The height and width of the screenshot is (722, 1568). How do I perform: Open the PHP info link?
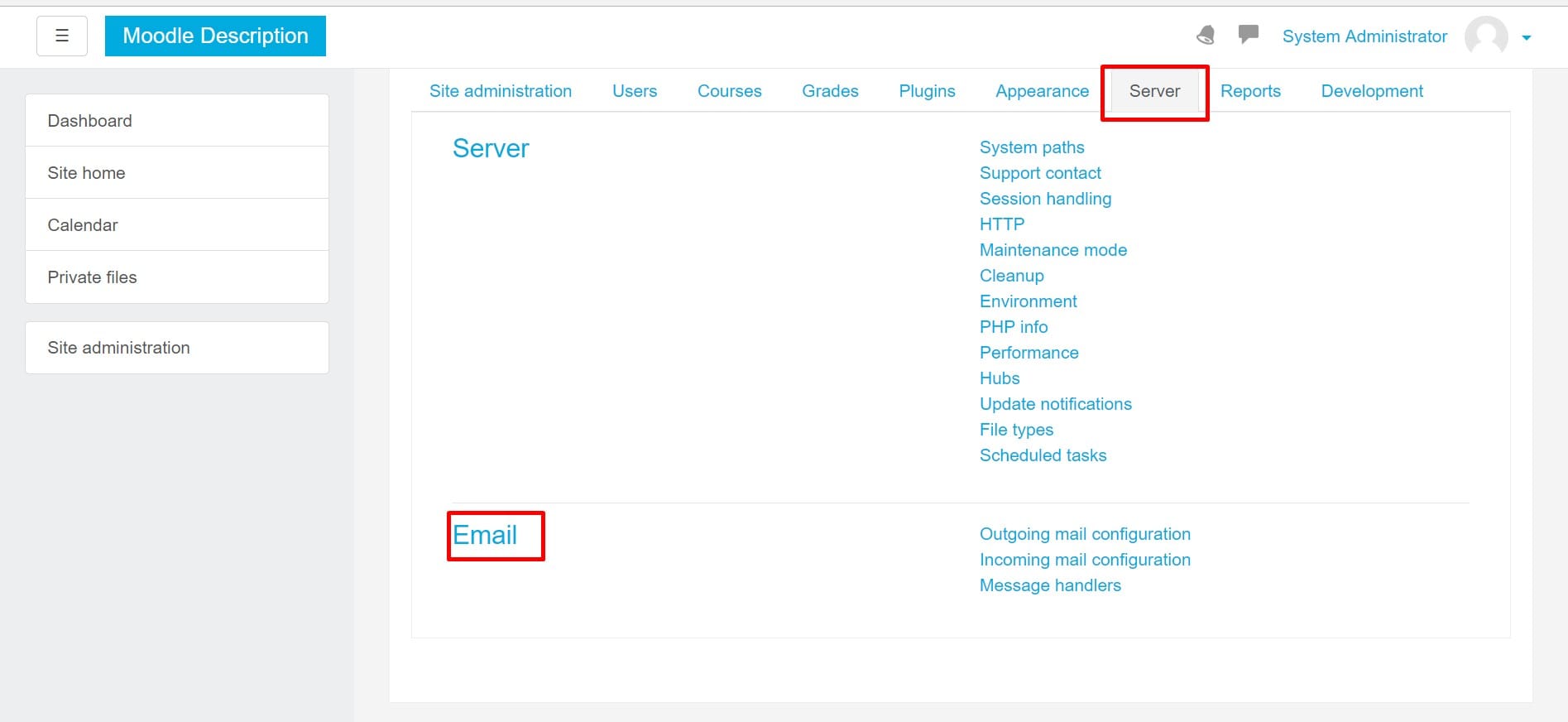click(x=1014, y=327)
